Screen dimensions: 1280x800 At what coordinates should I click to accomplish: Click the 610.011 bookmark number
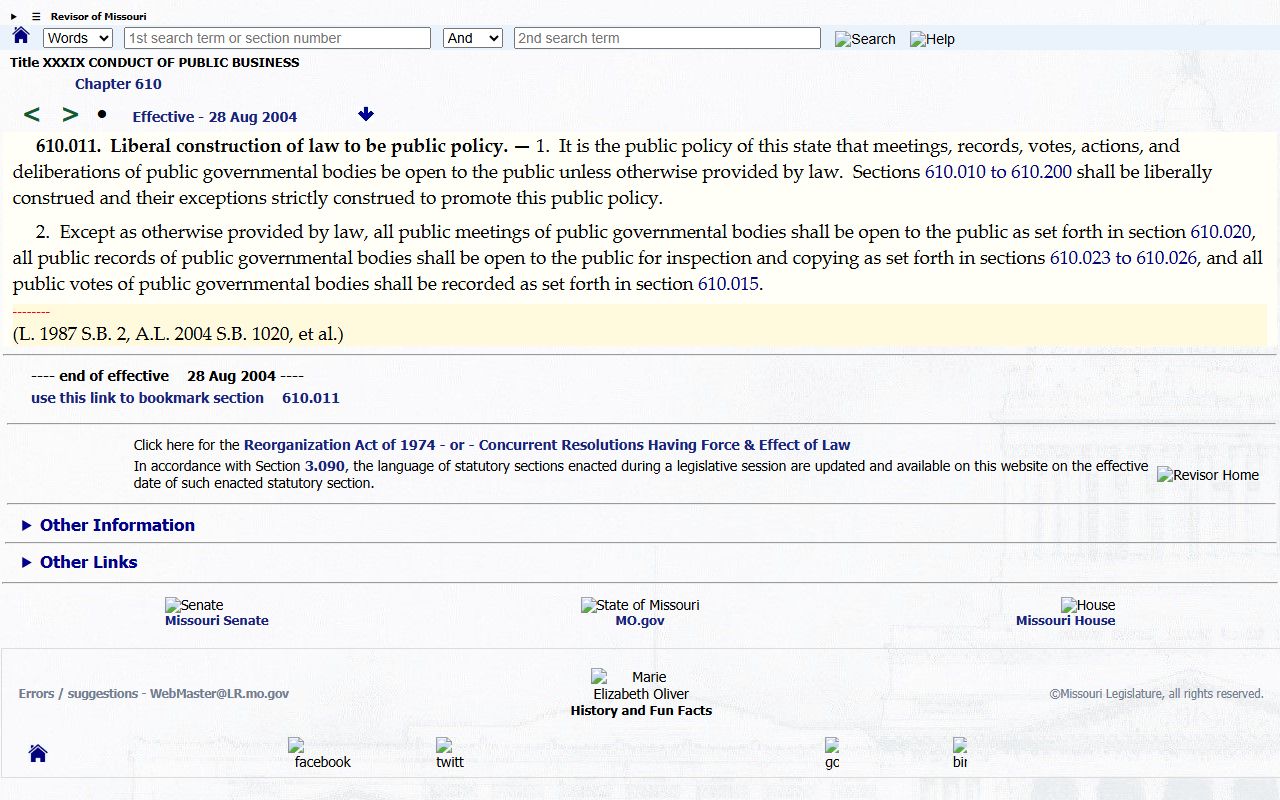click(311, 398)
